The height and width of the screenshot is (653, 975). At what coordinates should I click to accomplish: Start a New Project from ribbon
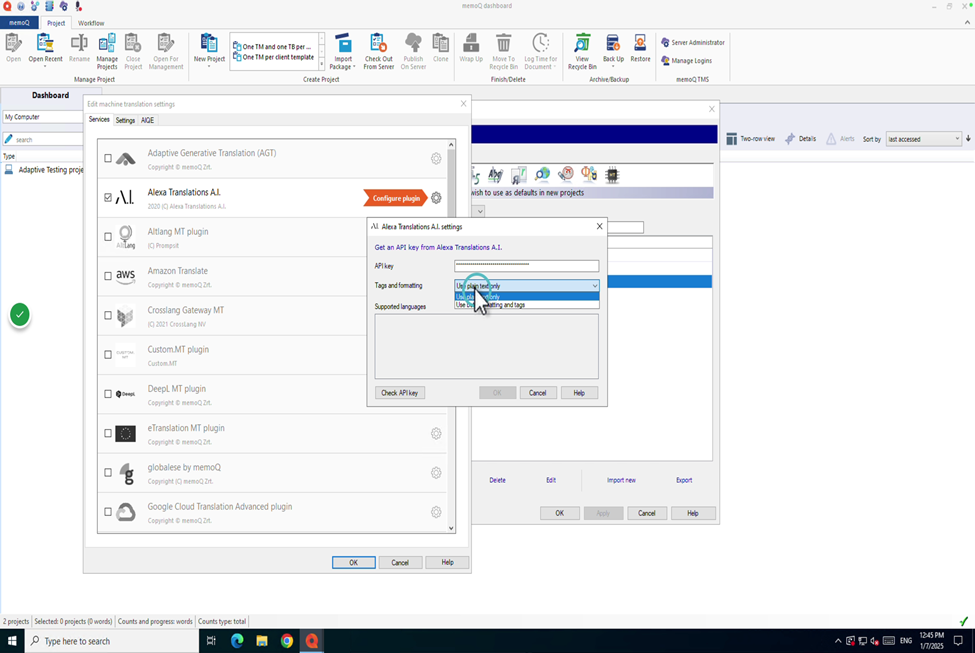pos(209,49)
